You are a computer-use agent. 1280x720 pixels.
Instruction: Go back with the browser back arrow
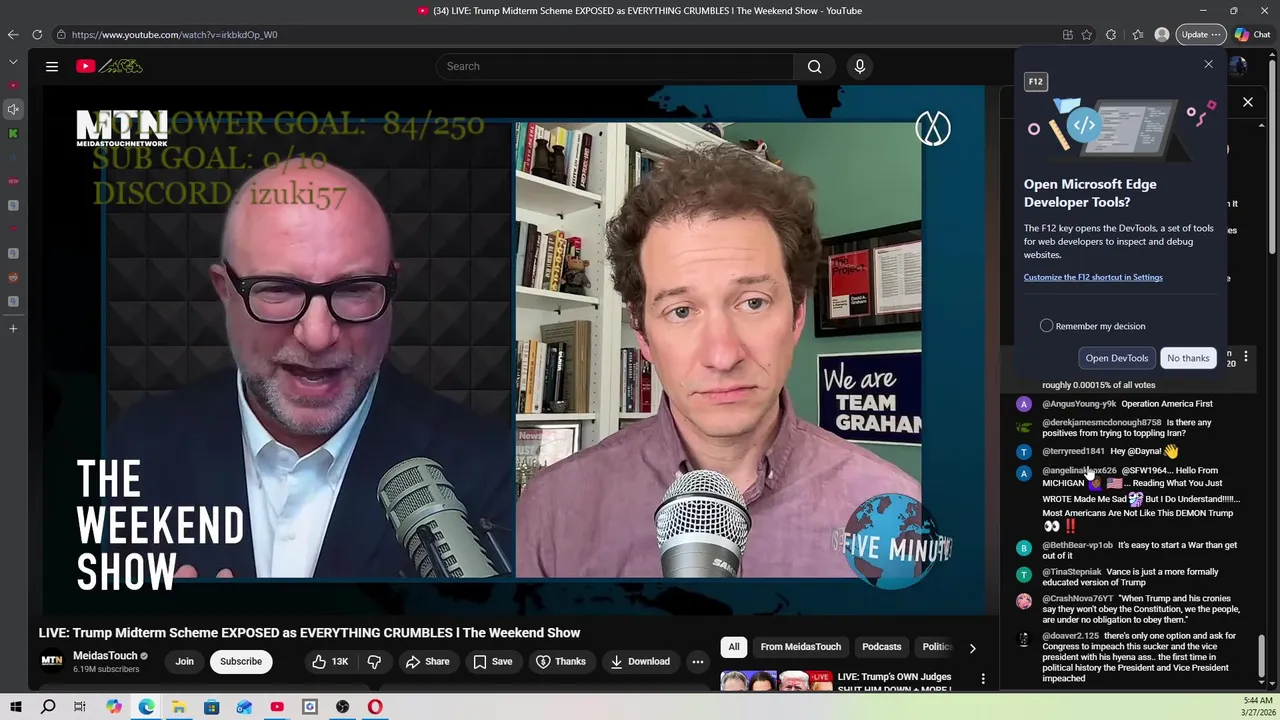(13, 34)
